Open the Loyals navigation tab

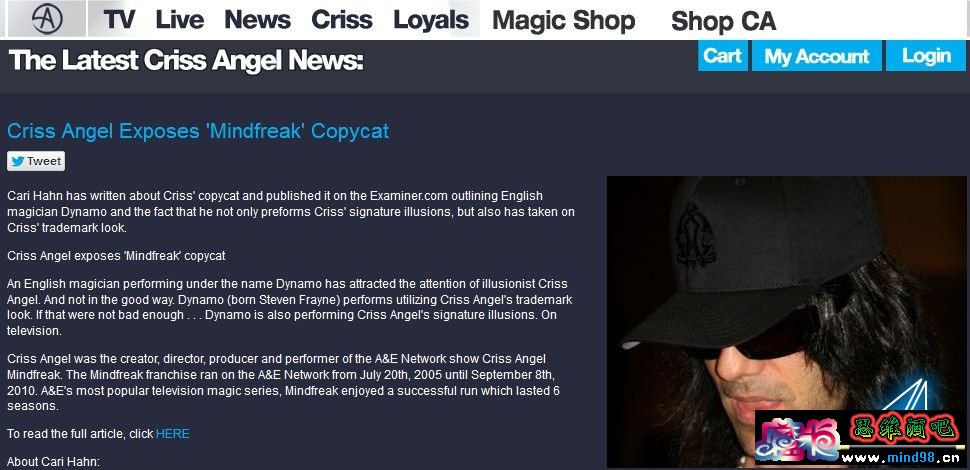coord(431,20)
